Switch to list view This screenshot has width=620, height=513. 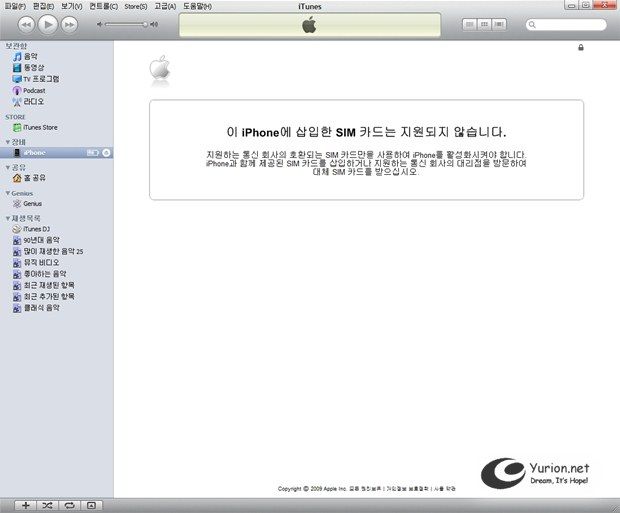tap(469, 25)
